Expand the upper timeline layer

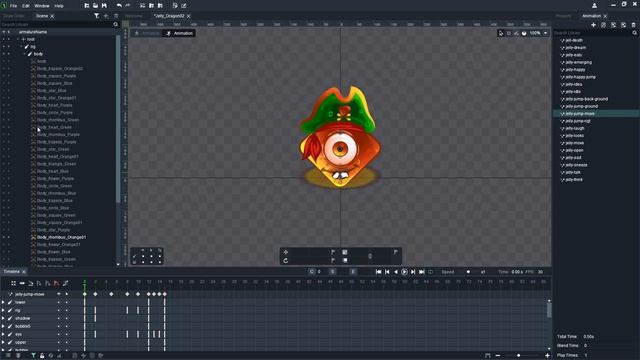tap(3, 342)
